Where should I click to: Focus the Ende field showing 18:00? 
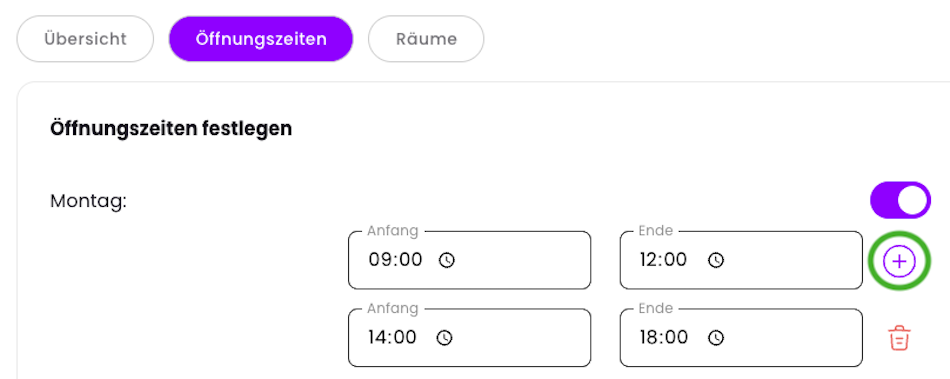tap(741, 337)
